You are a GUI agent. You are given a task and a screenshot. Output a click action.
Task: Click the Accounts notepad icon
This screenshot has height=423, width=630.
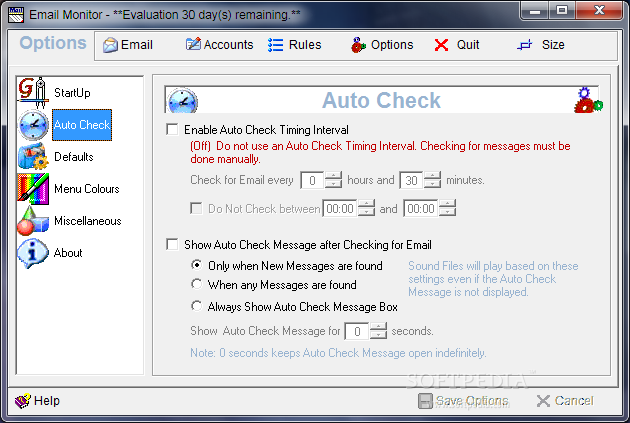tap(193, 44)
